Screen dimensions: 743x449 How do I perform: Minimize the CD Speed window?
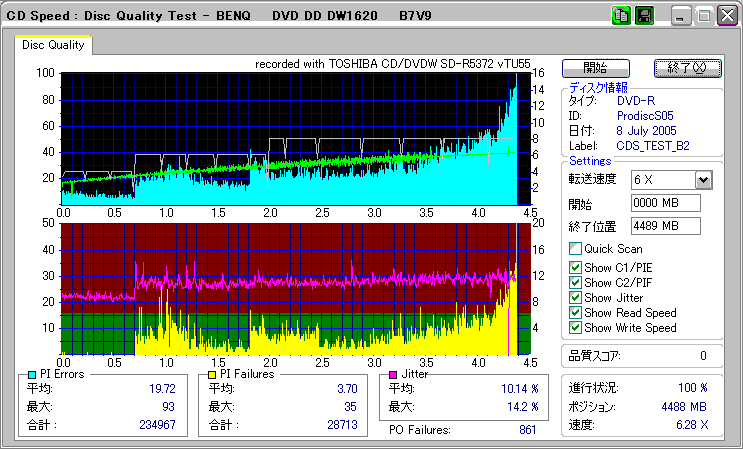(681, 17)
